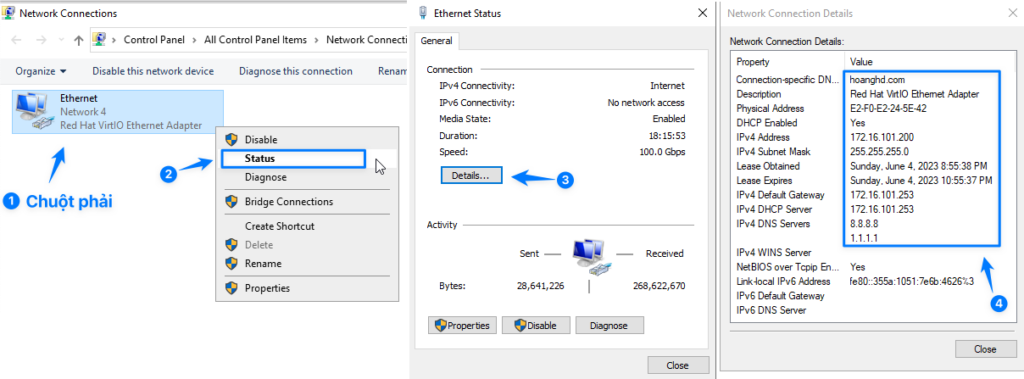Choose Create Shortcut in context menu

[x=307, y=226]
